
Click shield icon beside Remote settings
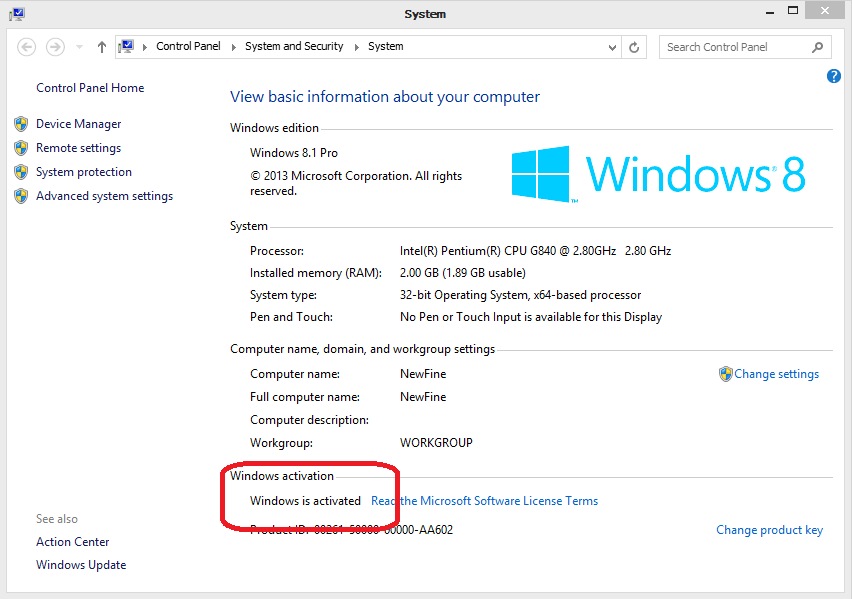pyautogui.click(x=21, y=148)
